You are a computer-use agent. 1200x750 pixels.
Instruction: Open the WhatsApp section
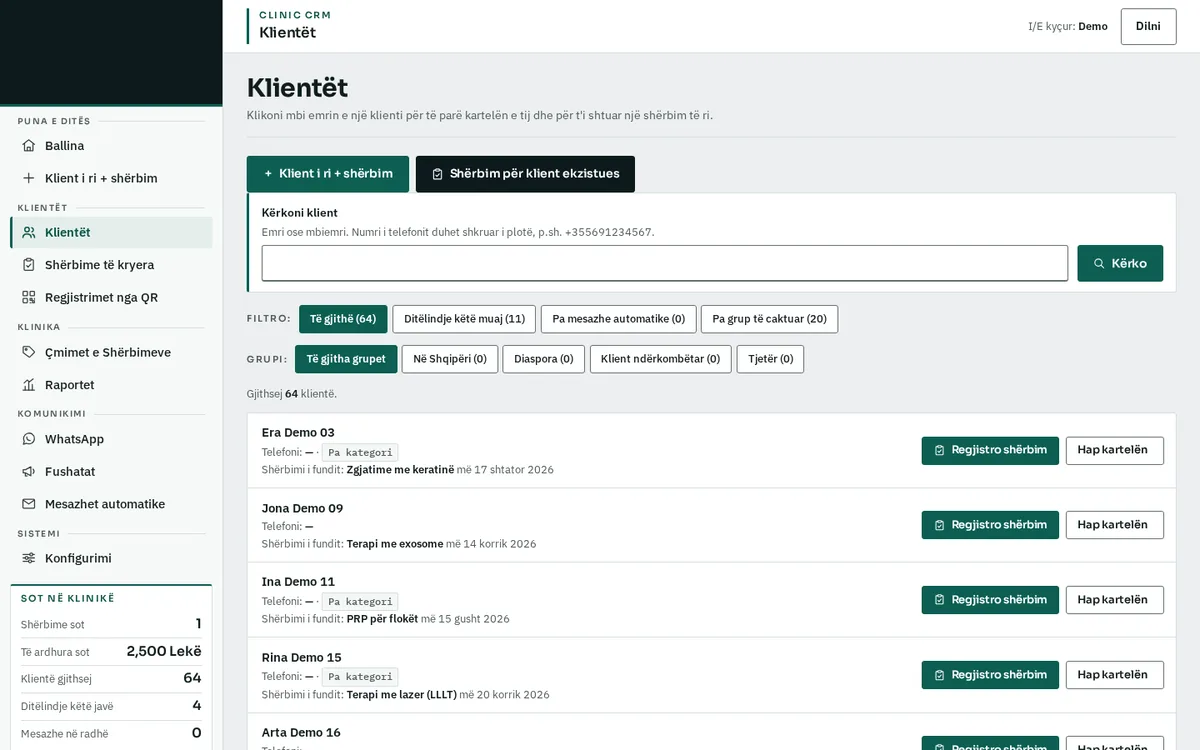pos(111,439)
